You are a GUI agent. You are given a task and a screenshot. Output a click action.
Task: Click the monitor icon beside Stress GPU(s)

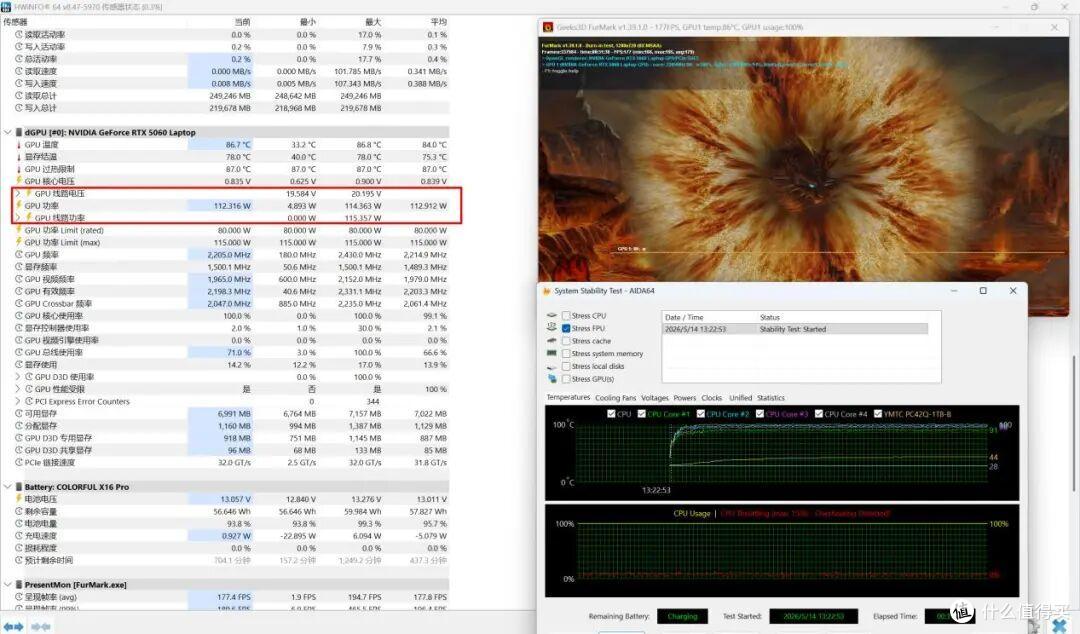(x=552, y=378)
